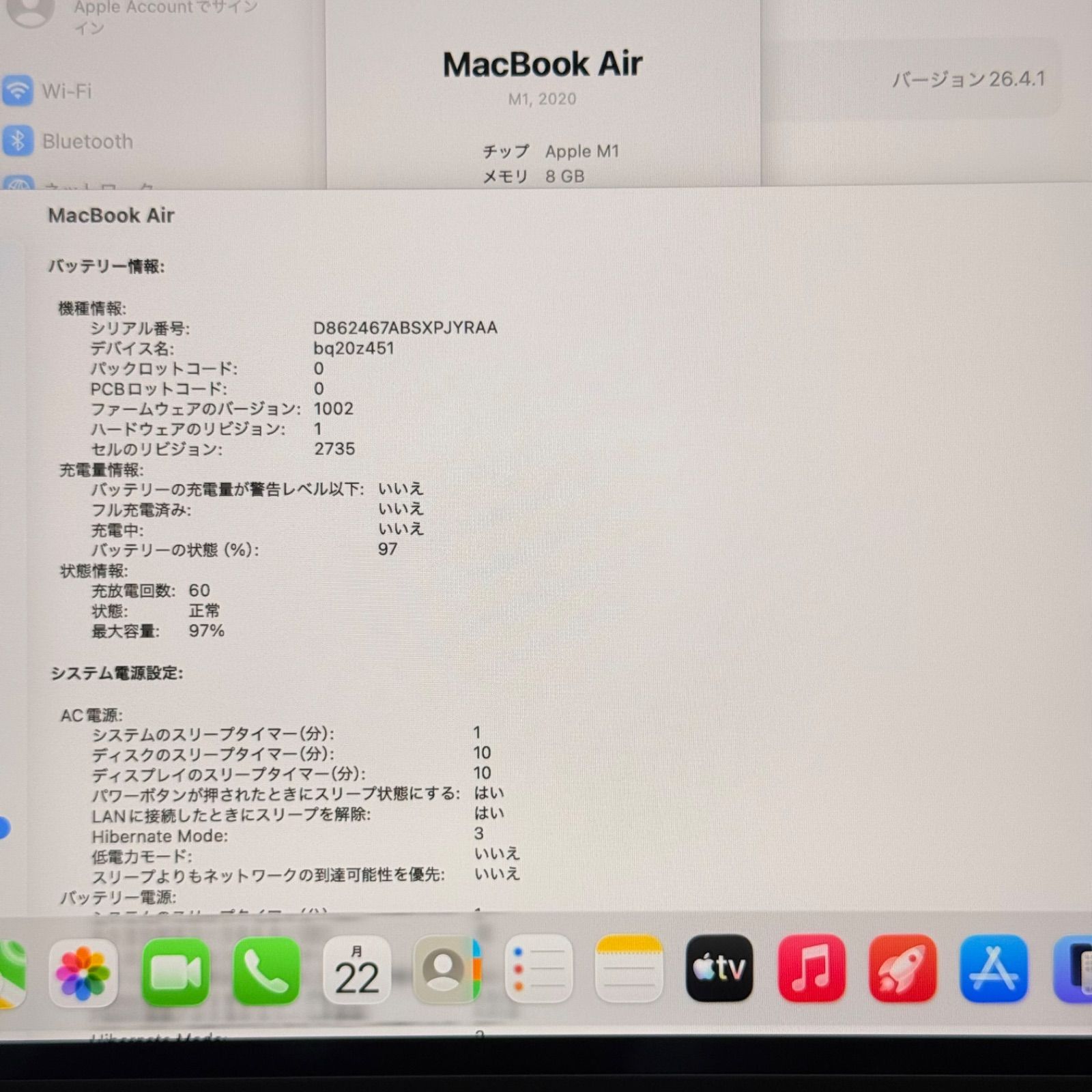Click the battery information heading (バッテリー情報)

point(106,266)
